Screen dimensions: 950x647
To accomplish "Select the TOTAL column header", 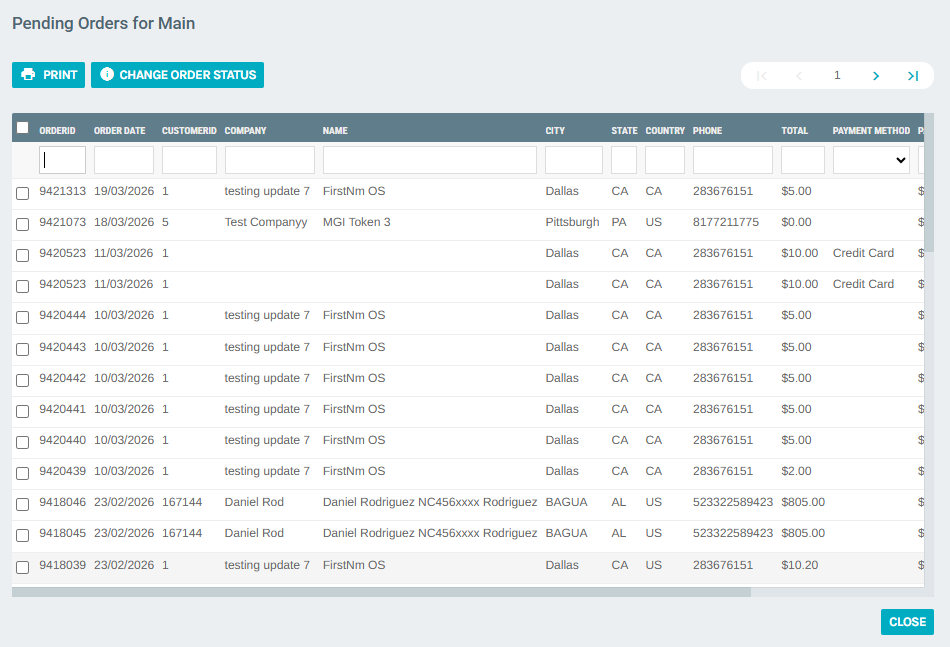I will coord(795,130).
